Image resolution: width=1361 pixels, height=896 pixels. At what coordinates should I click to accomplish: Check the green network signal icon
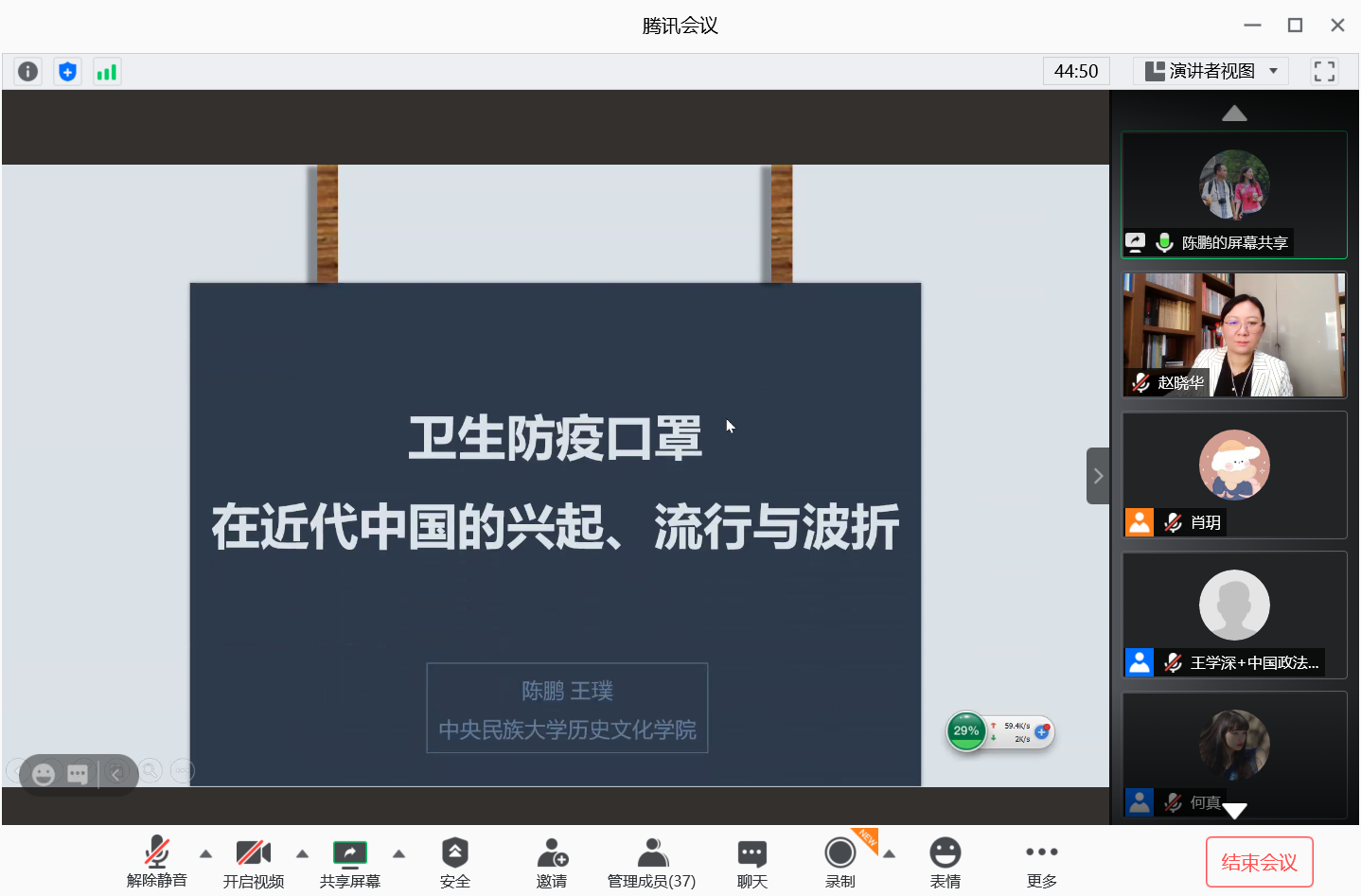click(107, 71)
